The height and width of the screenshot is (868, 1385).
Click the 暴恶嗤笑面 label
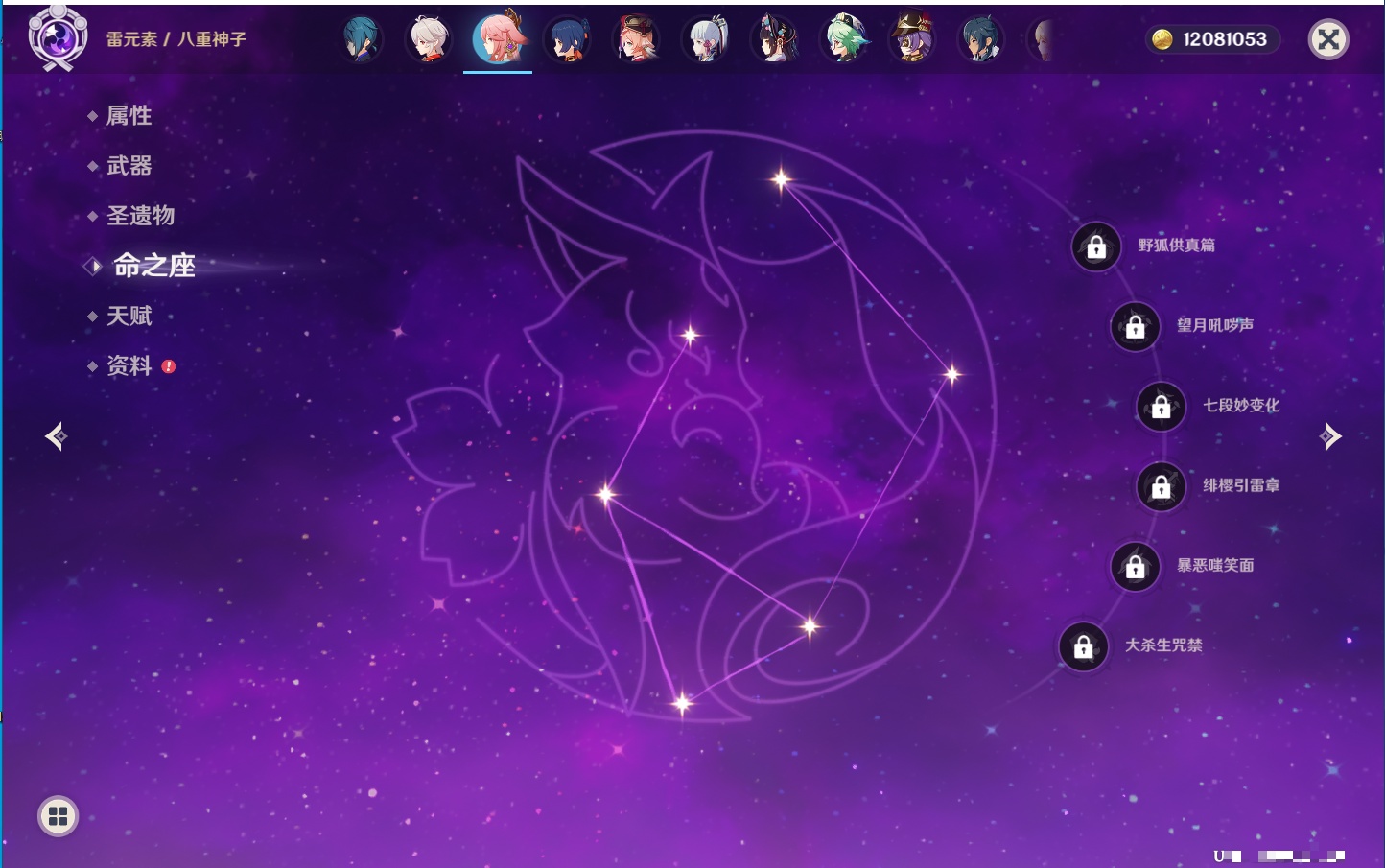coord(1215,565)
